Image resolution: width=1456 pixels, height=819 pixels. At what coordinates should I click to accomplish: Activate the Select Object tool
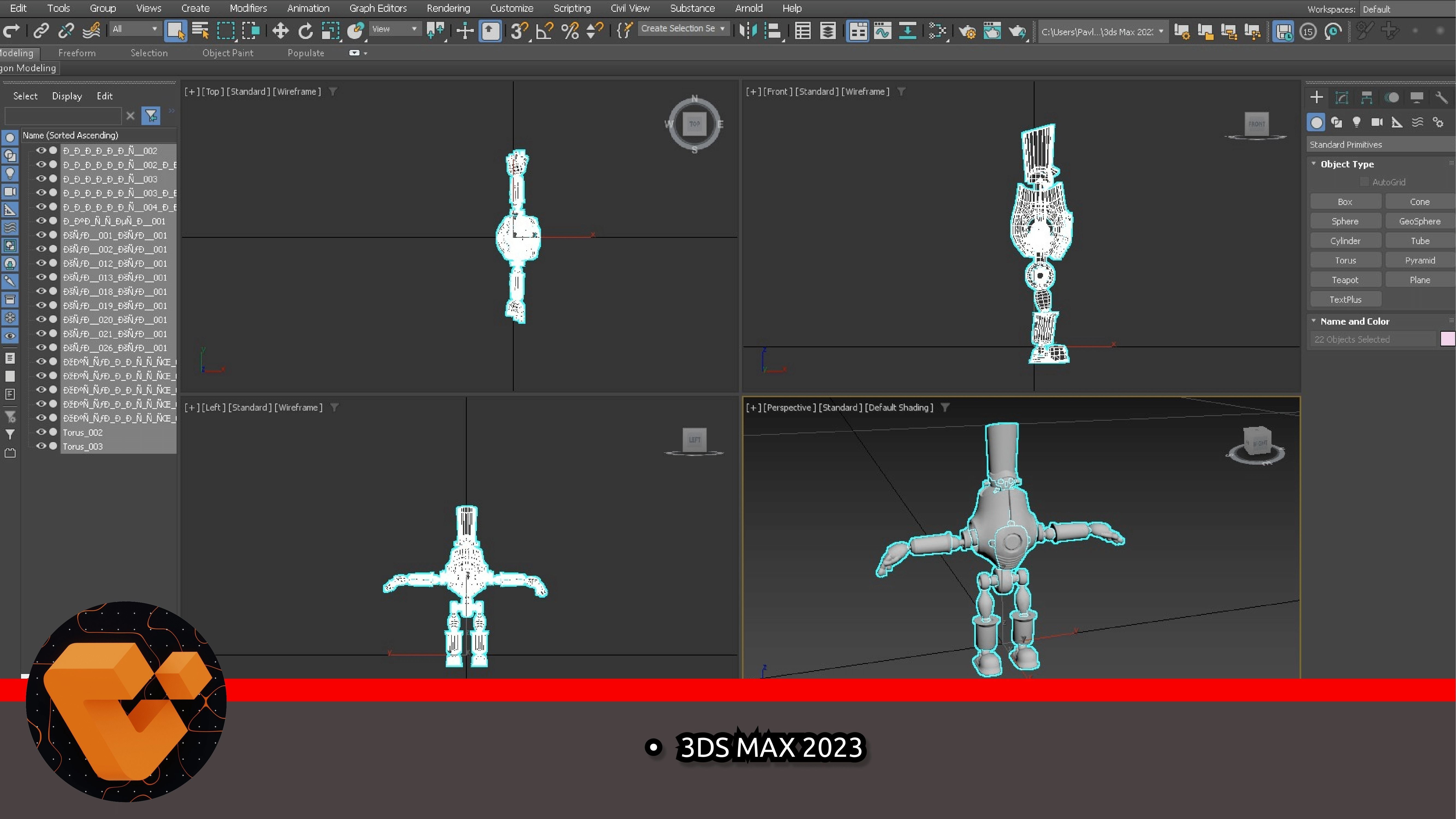click(x=175, y=31)
